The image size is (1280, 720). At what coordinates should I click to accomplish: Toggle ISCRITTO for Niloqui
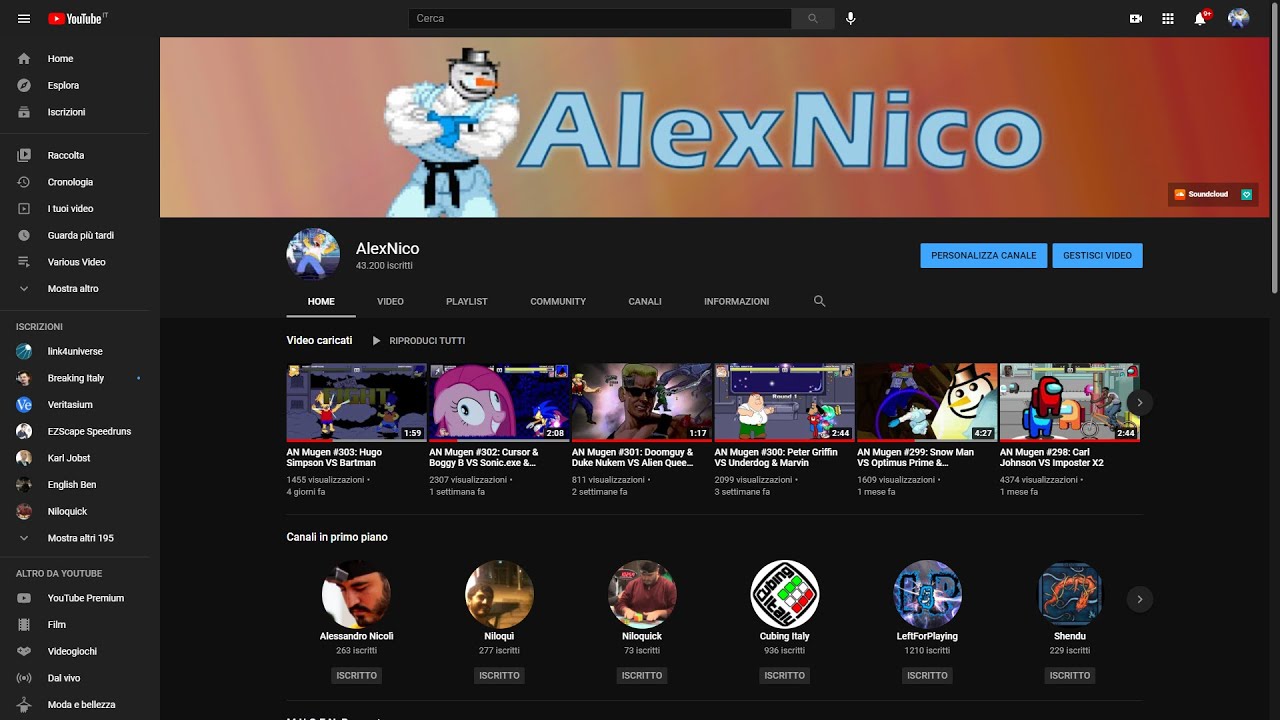pyautogui.click(x=499, y=675)
